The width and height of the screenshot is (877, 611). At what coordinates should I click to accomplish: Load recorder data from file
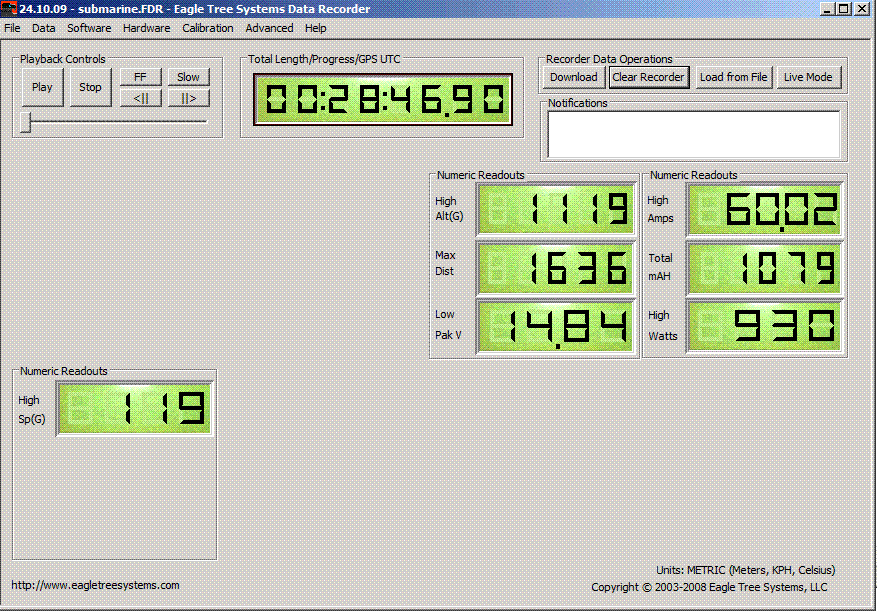734,77
